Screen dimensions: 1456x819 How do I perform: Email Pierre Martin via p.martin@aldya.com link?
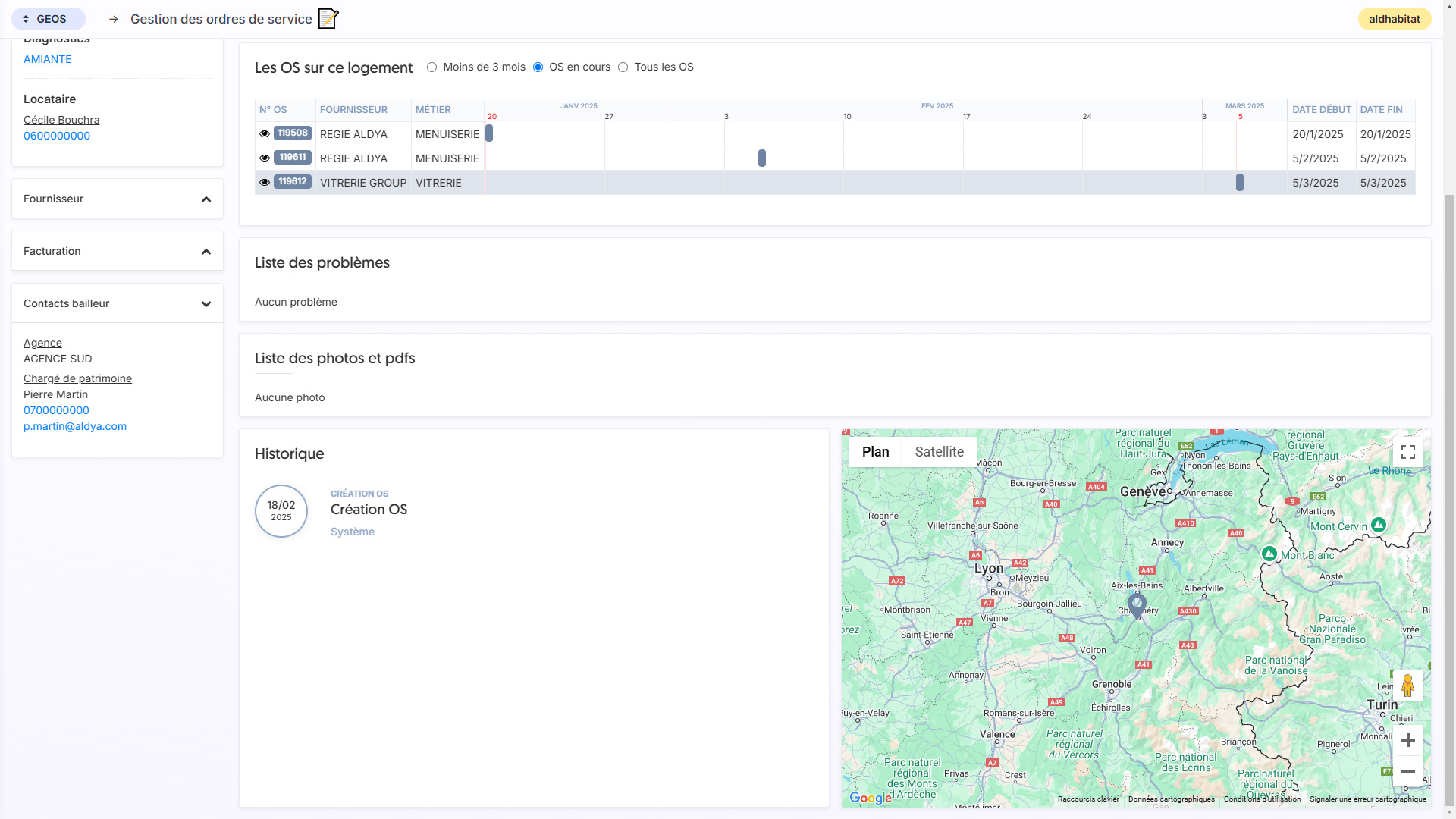(75, 426)
